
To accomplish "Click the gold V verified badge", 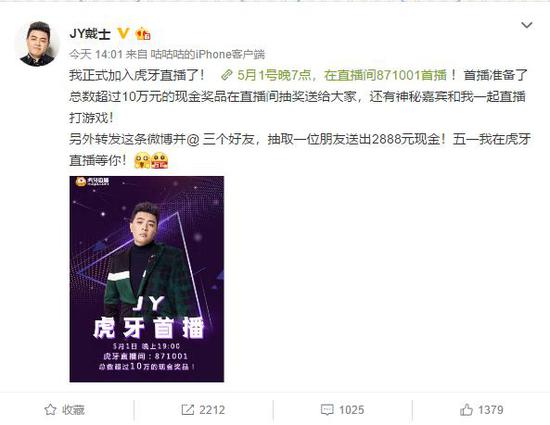I will [x=123, y=34].
